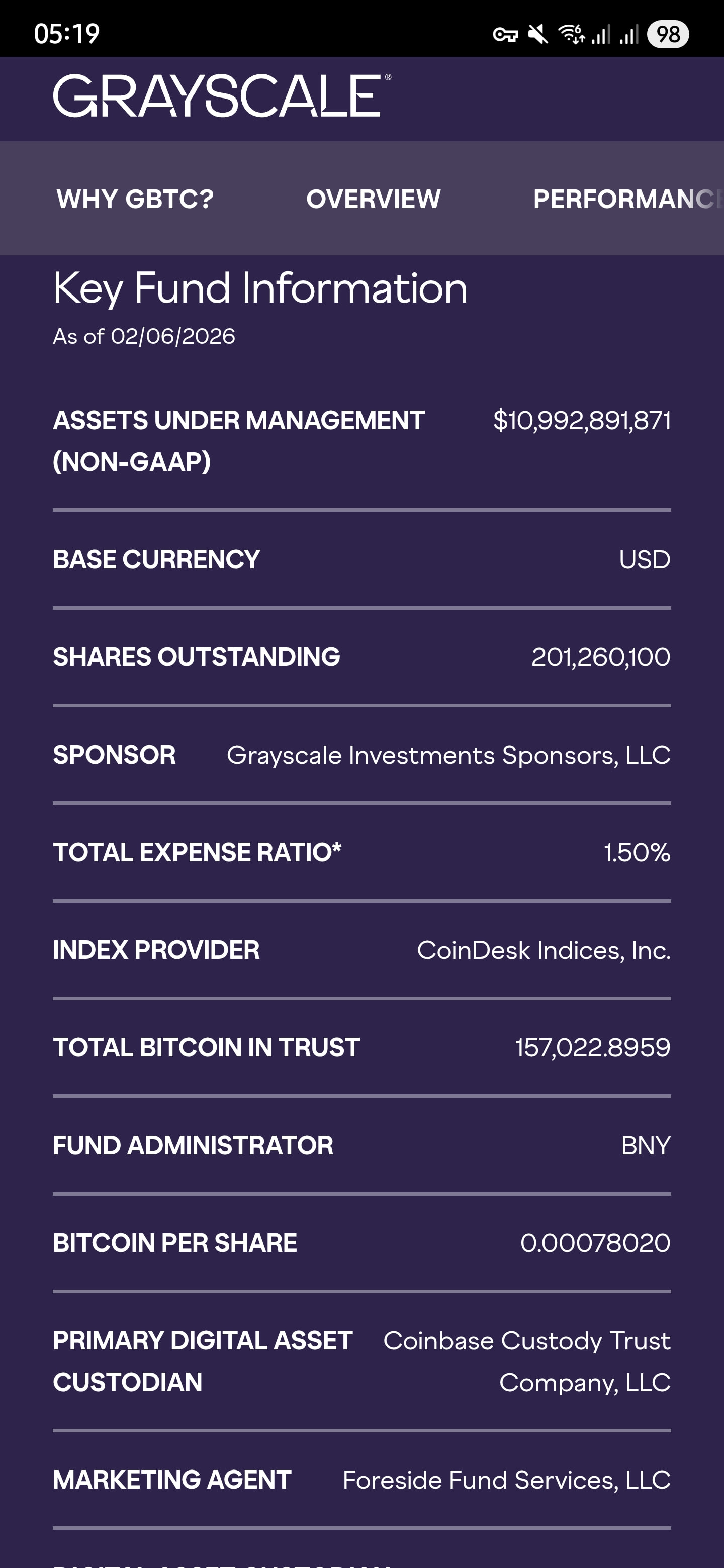Tap Foreside Fund Services, LLC text

(x=506, y=1481)
